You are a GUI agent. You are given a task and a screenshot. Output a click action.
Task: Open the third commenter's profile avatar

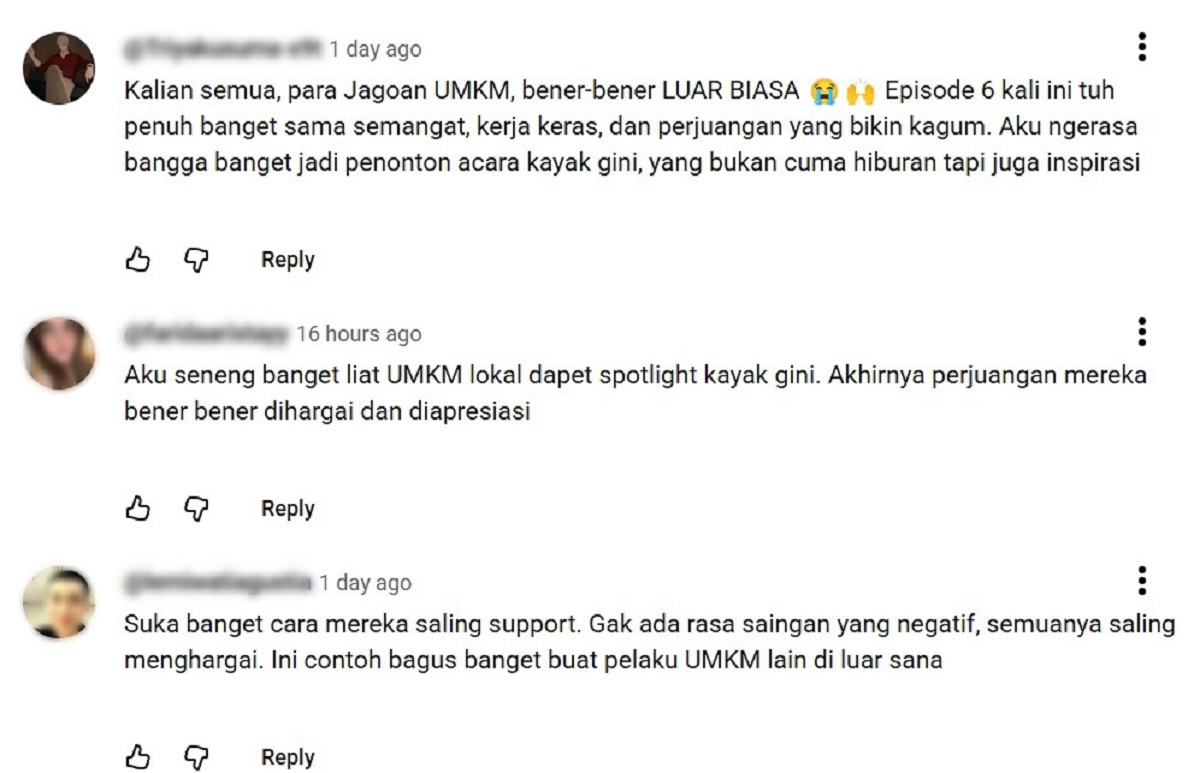tap(59, 602)
